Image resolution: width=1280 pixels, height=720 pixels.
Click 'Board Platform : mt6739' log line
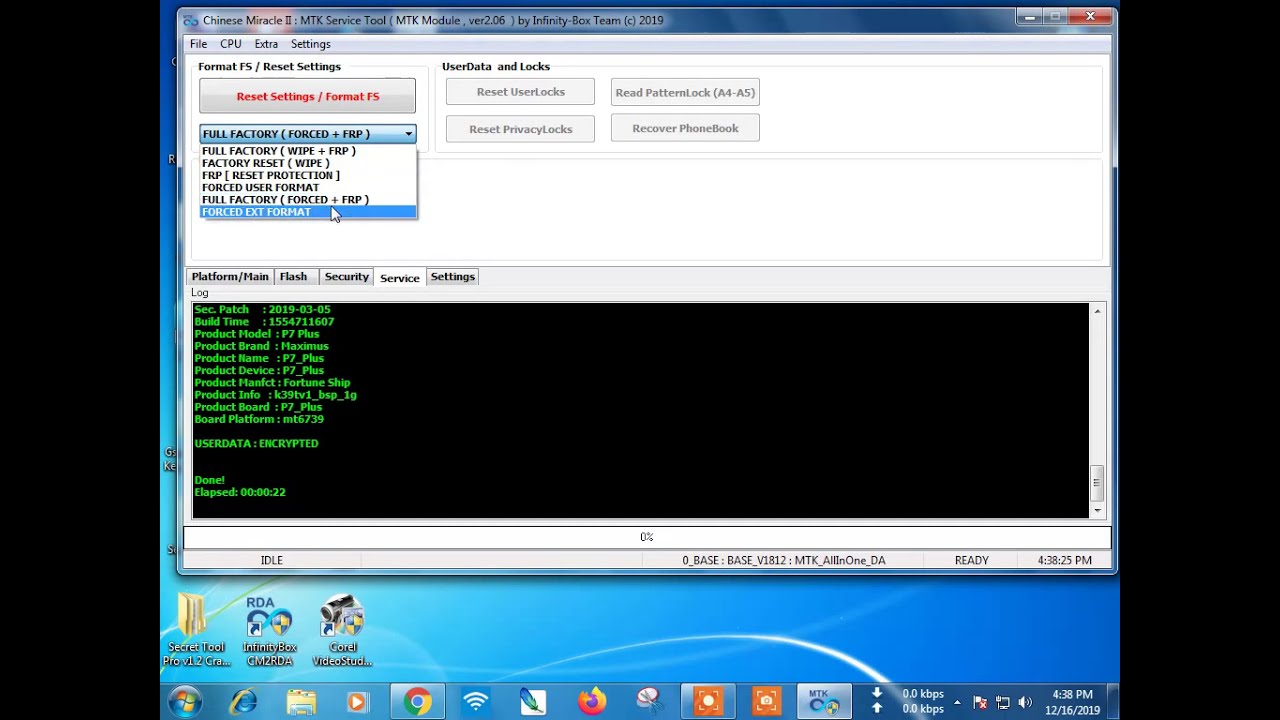(x=259, y=419)
